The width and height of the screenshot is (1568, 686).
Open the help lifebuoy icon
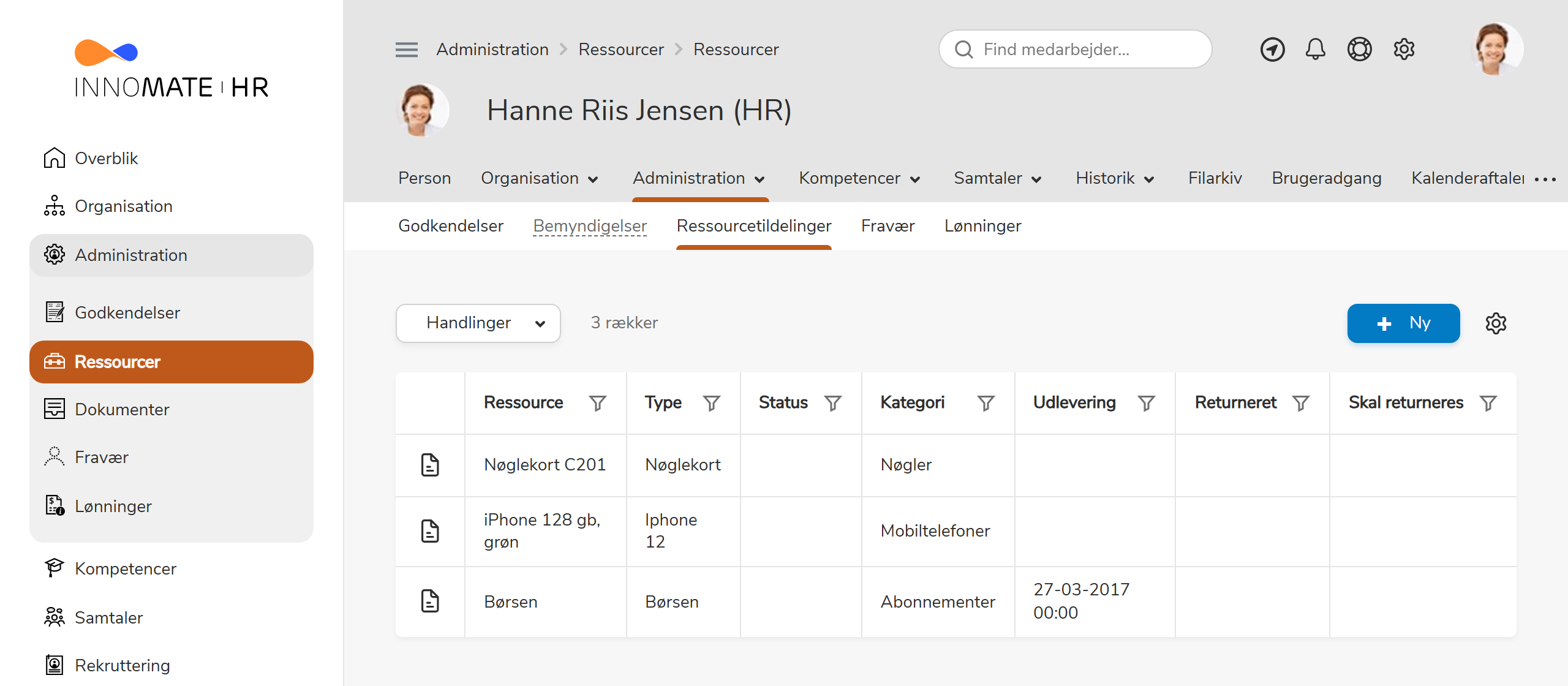click(1359, 50)
